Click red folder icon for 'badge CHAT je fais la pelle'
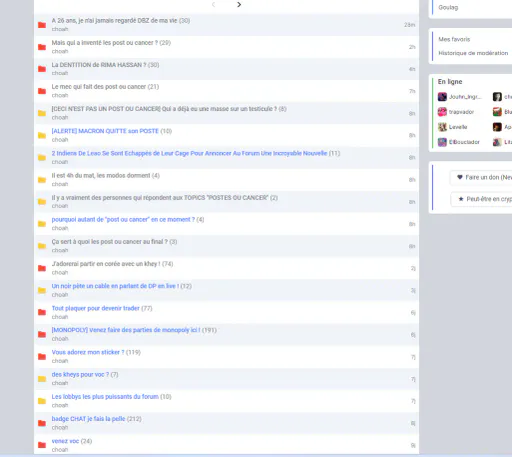 pos(42,423)
